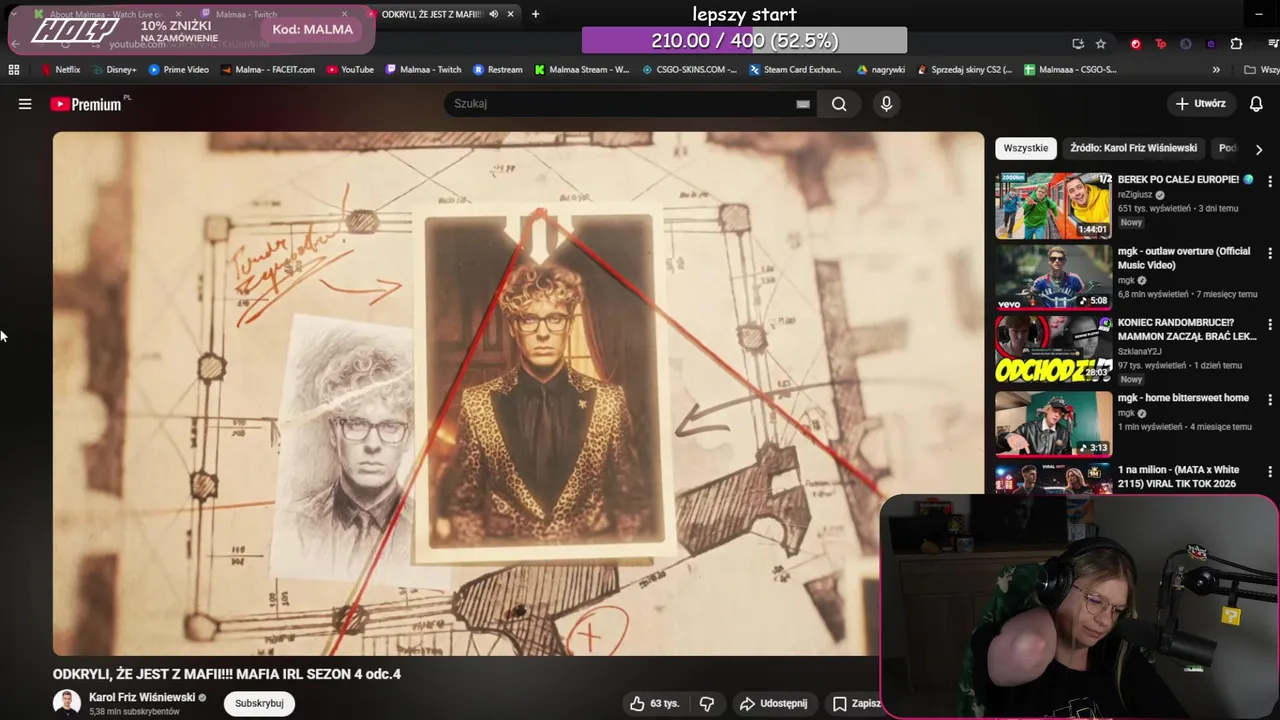Click the red Tp extension icon
This screenshot has height=720, width=1280.
coord(1160,44)
